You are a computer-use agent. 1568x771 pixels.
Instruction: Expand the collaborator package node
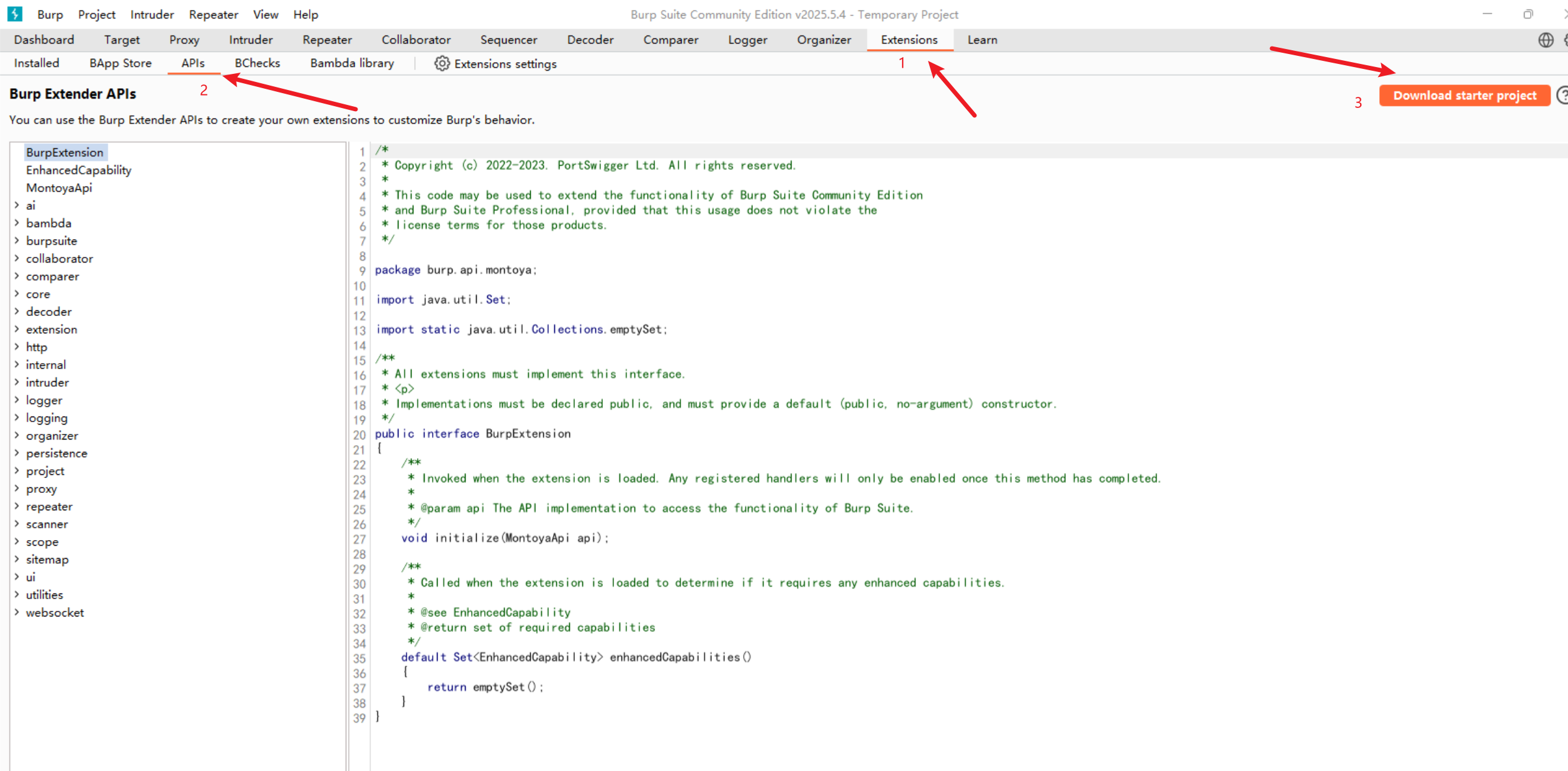click(x=17, y=258)
